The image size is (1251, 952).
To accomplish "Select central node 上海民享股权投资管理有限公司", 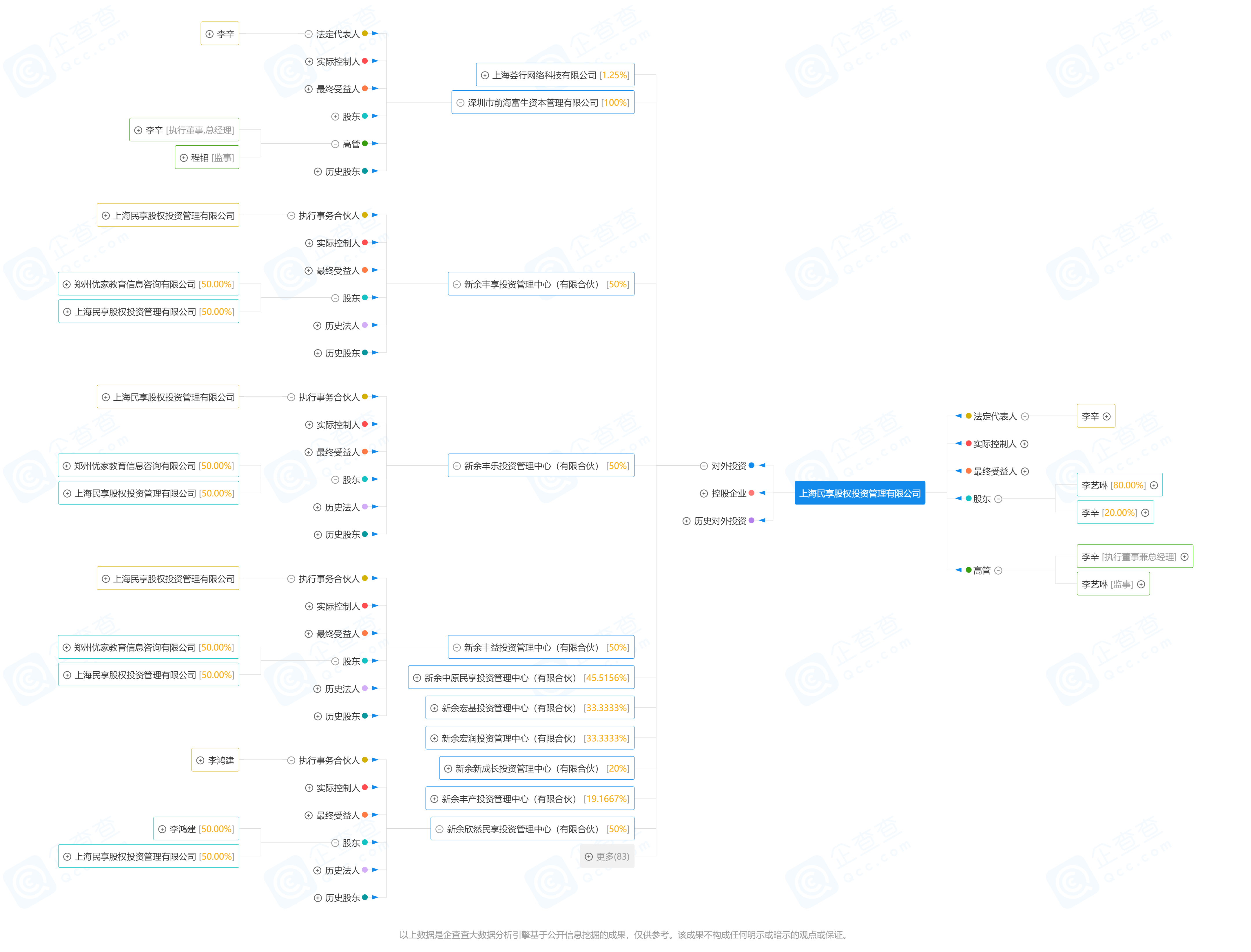I will pos(859,493).
